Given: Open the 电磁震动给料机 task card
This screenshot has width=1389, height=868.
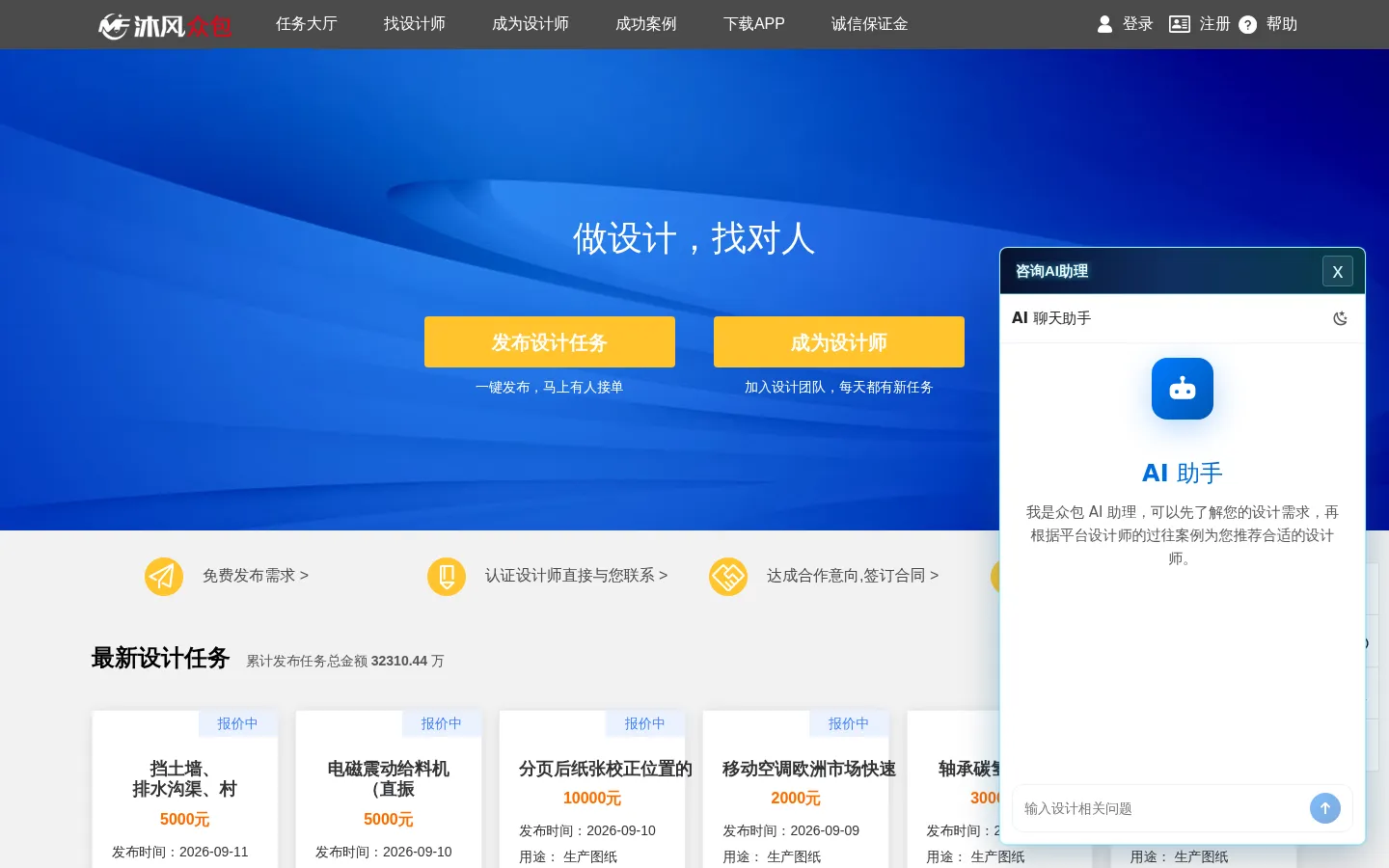Looking at the screenshot, I should 389,789.
